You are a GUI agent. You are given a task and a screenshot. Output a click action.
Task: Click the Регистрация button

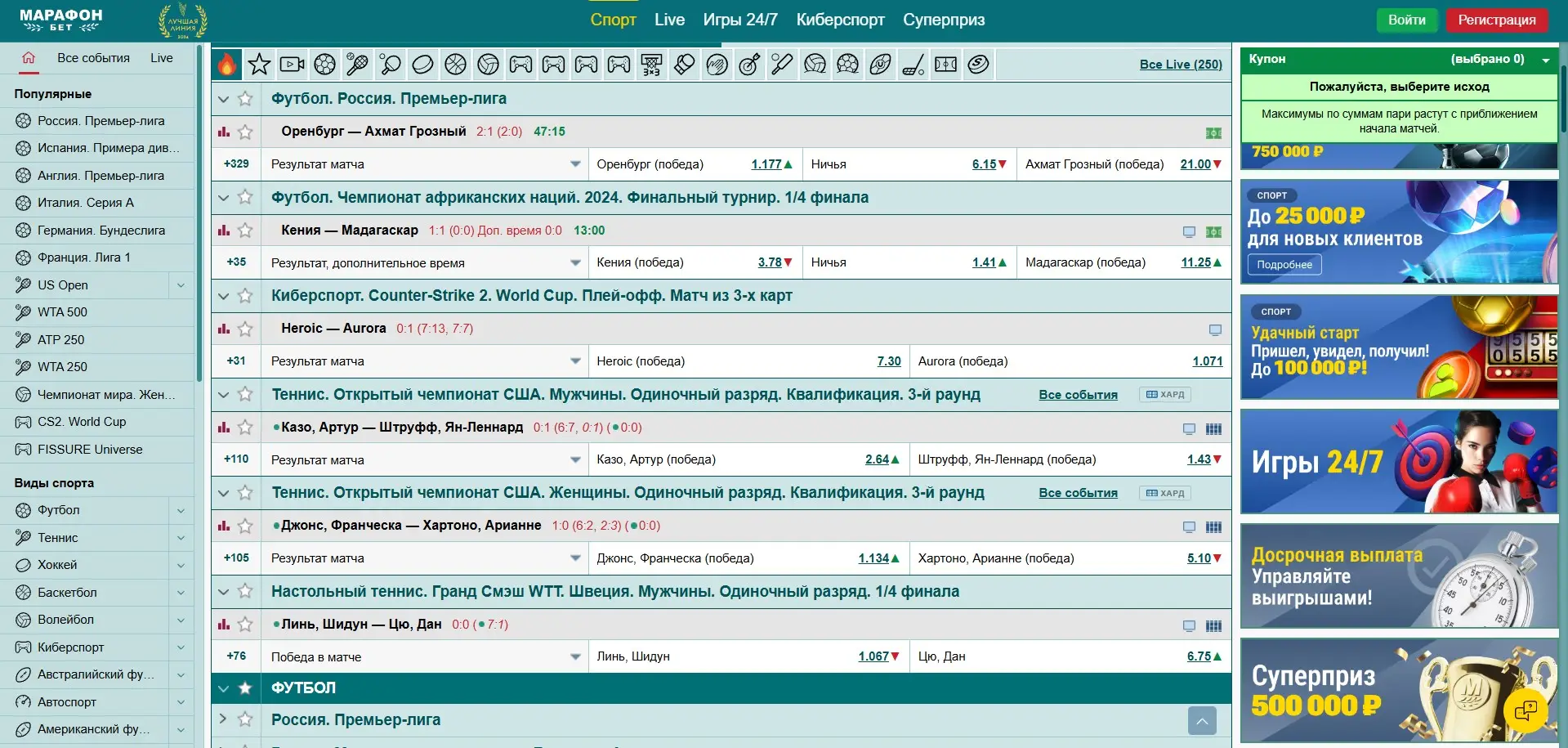(1496, 20)
